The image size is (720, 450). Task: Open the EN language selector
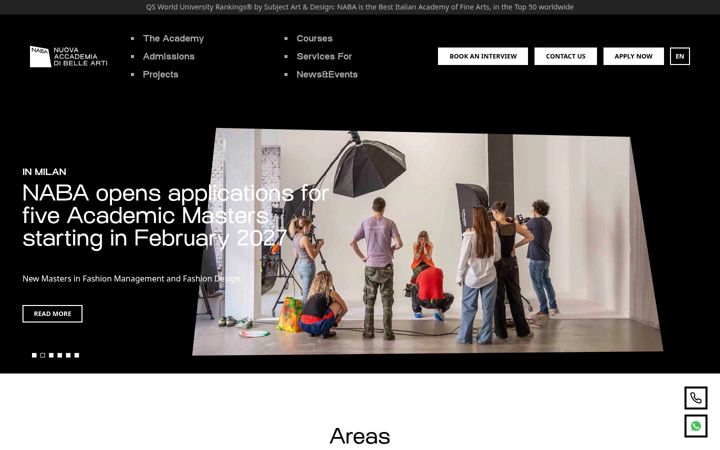coord(680,56)
